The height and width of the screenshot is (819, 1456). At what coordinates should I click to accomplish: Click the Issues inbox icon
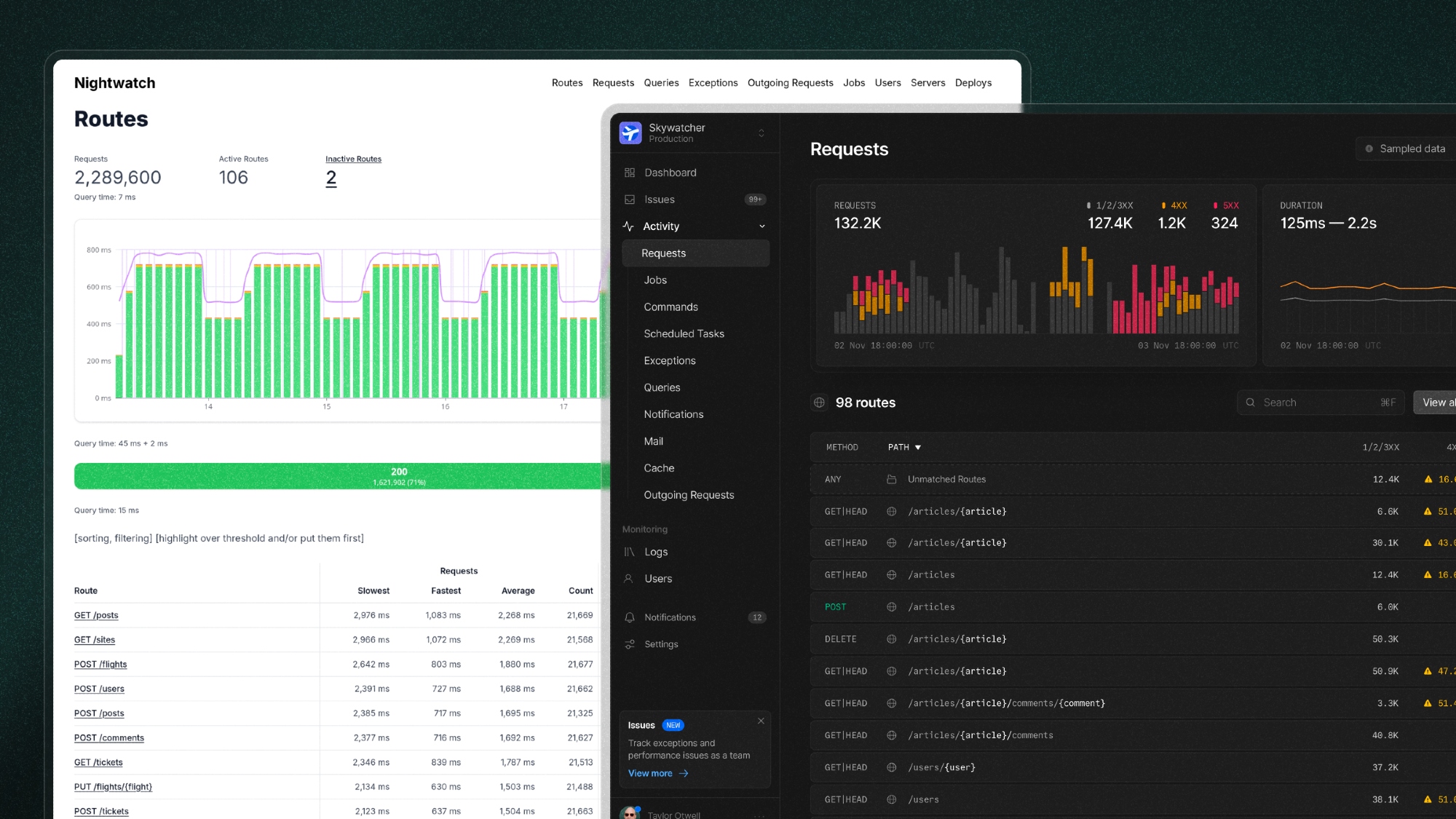(630, 199)
